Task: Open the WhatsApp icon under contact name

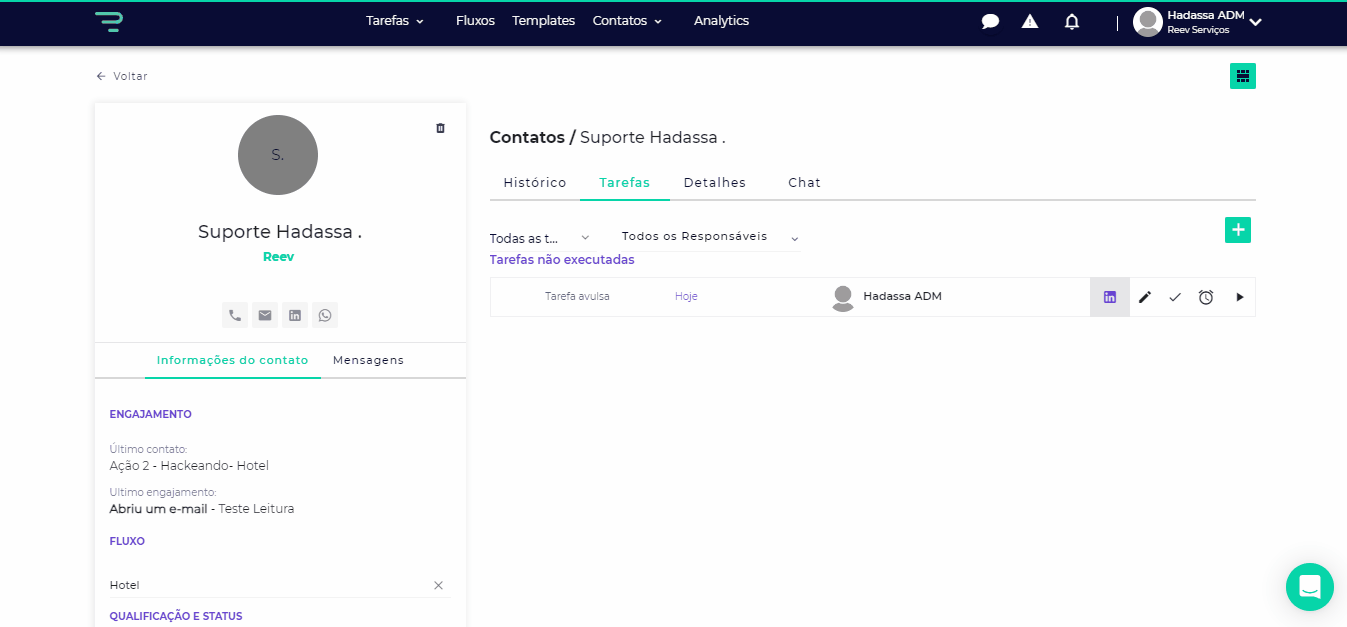Action: [325, 315]
